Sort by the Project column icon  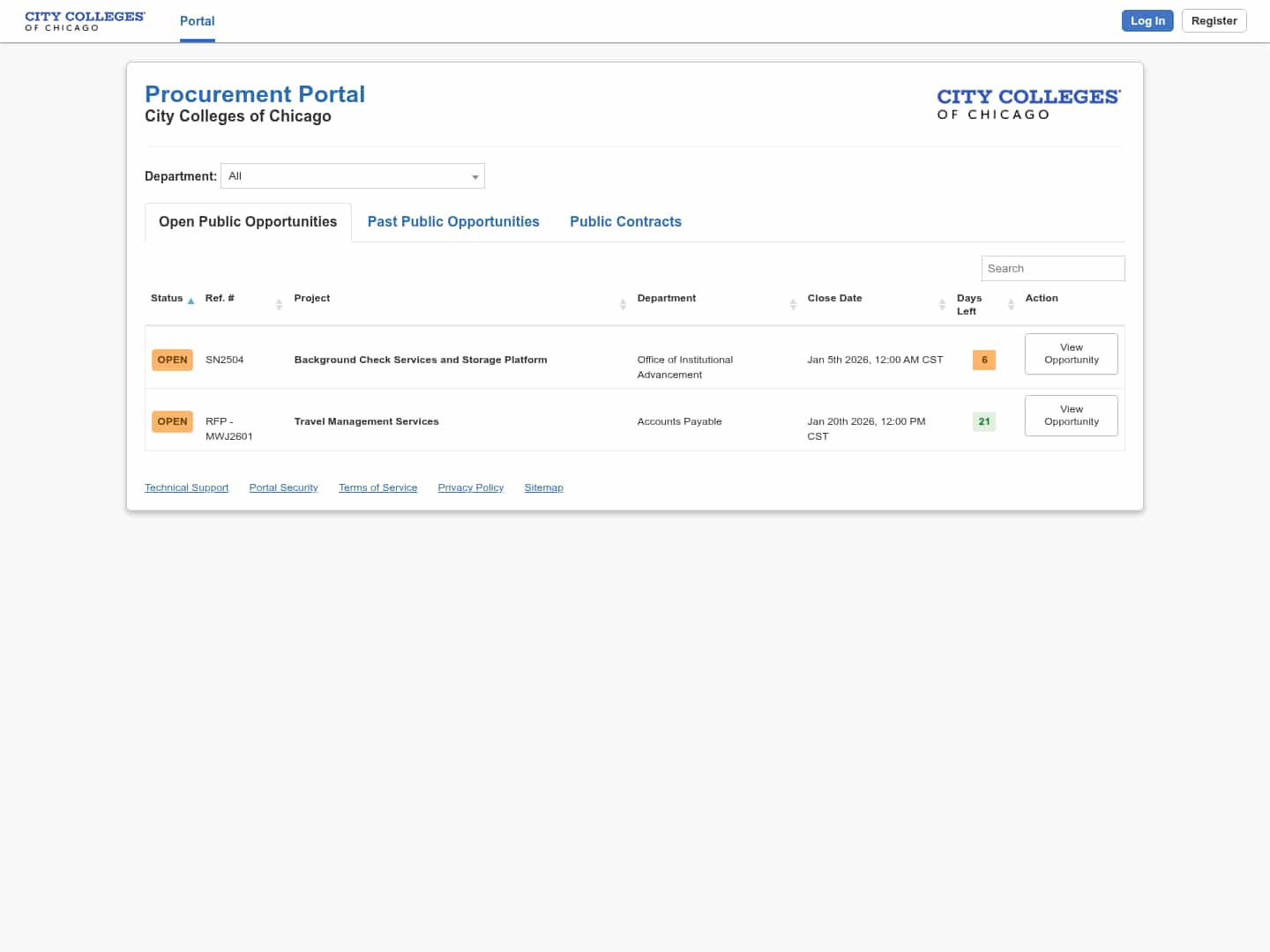coord(623,304)
